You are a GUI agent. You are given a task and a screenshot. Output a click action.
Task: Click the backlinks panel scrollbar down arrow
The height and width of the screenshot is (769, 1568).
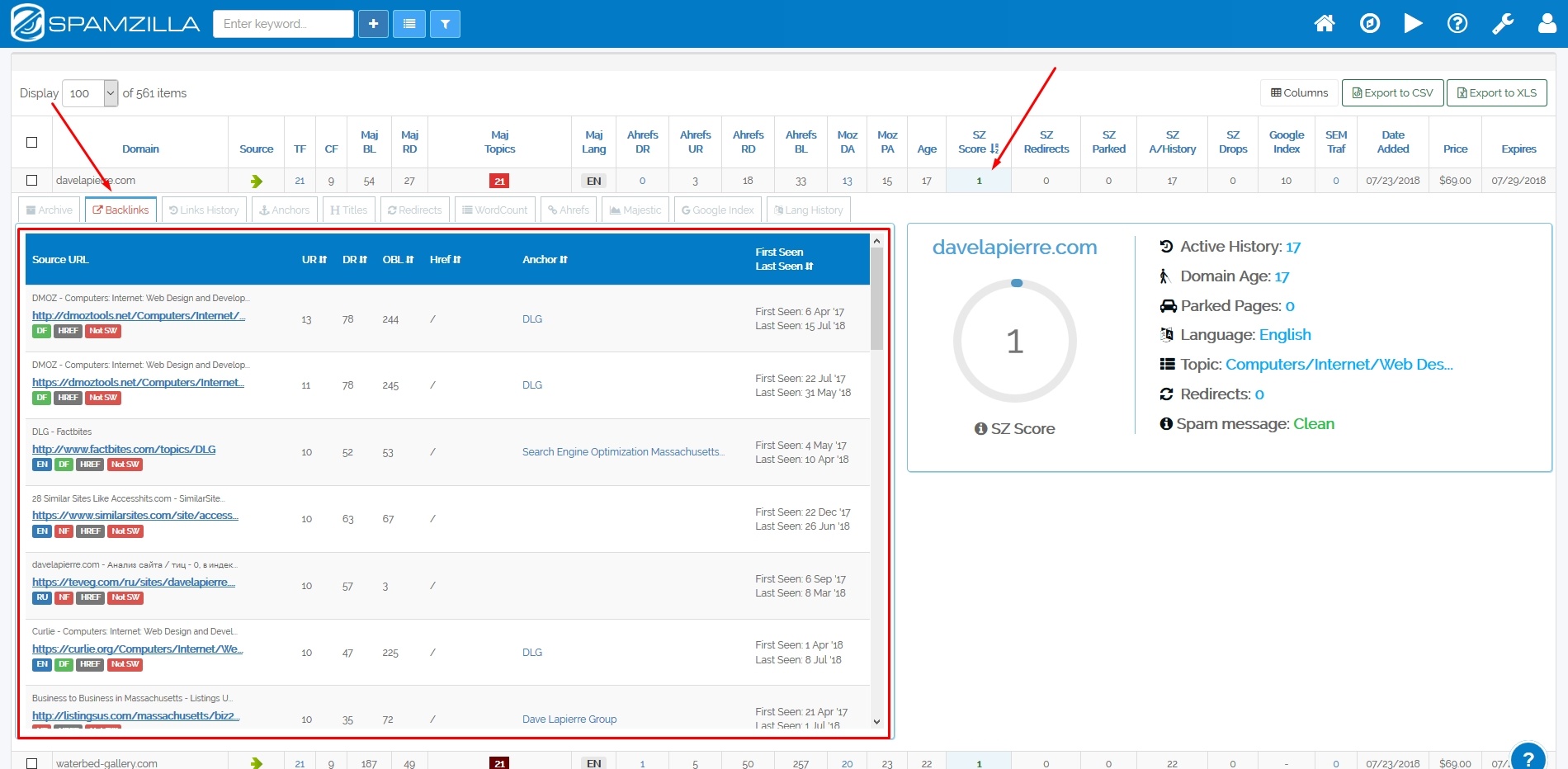tap(876, 722)
